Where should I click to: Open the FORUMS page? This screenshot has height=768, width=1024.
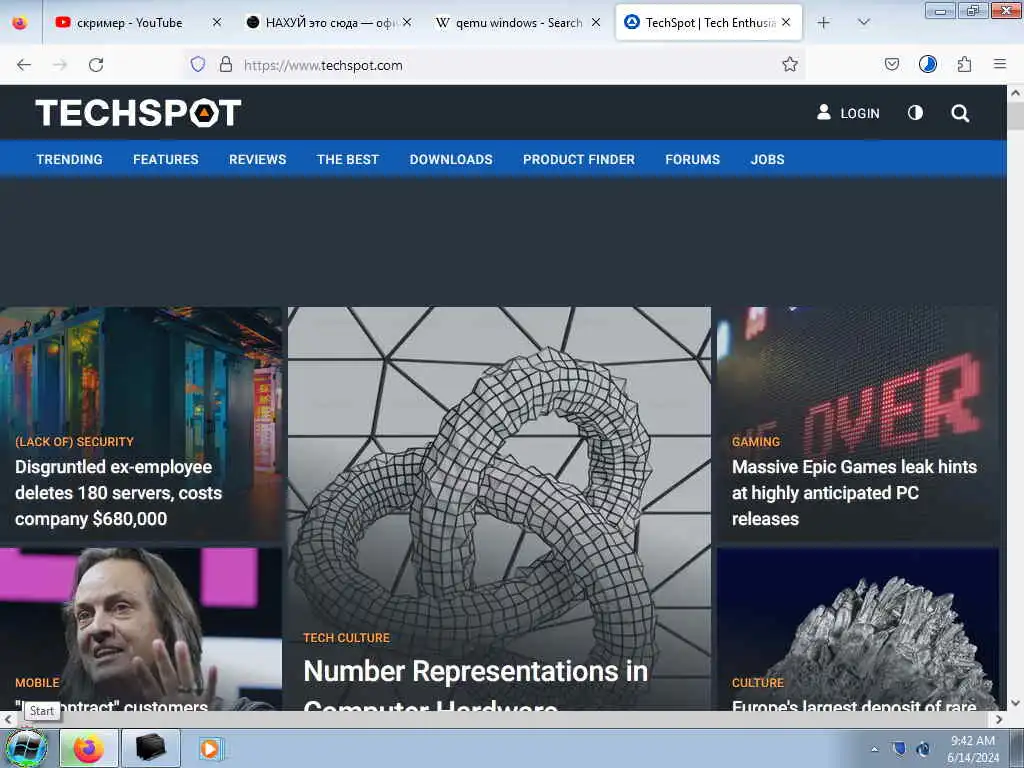(x=692, y=159)
